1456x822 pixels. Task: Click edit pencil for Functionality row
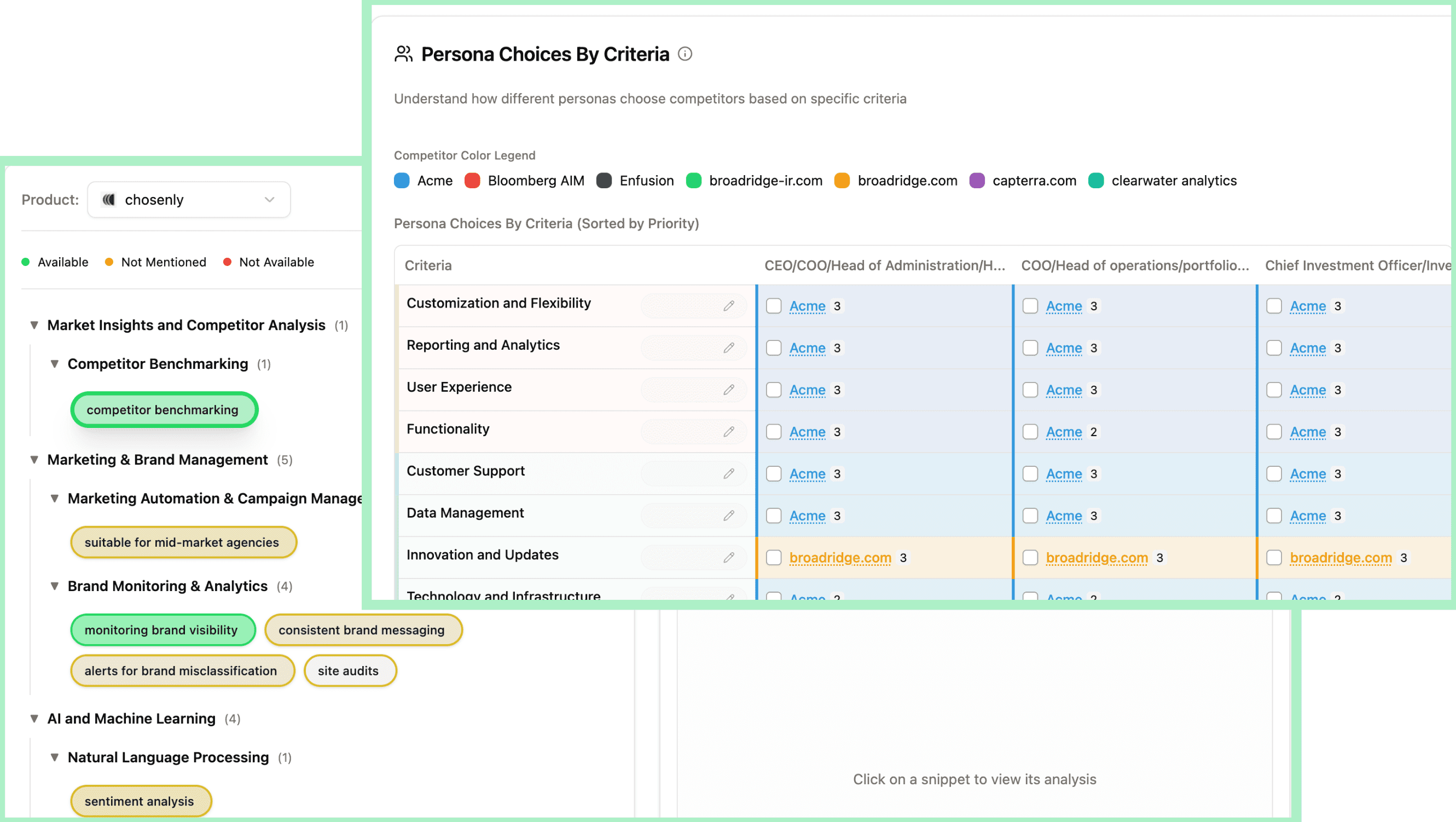pyautogui.click(x=729, y=432)
